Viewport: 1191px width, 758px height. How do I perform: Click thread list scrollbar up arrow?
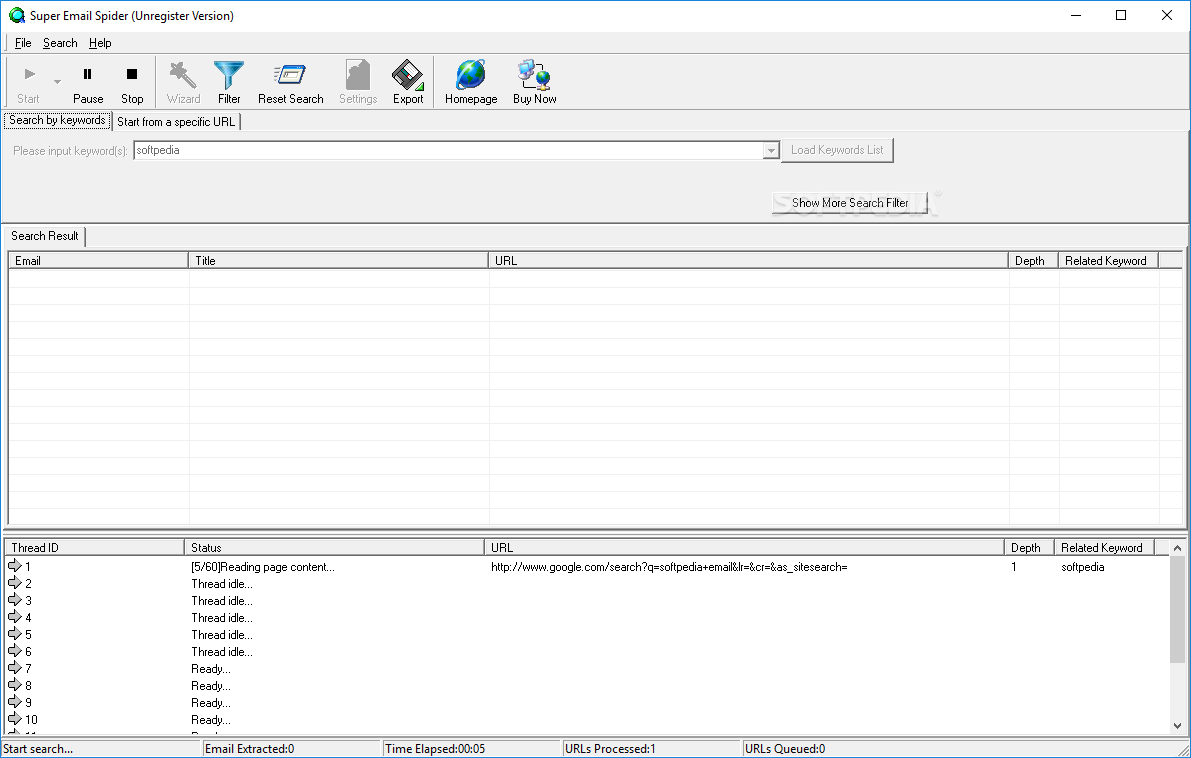tap(1177, 548)
